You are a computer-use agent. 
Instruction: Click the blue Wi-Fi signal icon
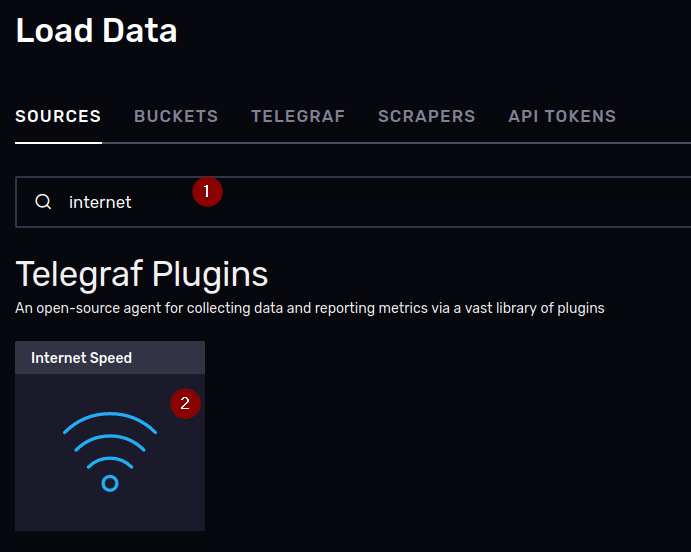coord(110,452)
